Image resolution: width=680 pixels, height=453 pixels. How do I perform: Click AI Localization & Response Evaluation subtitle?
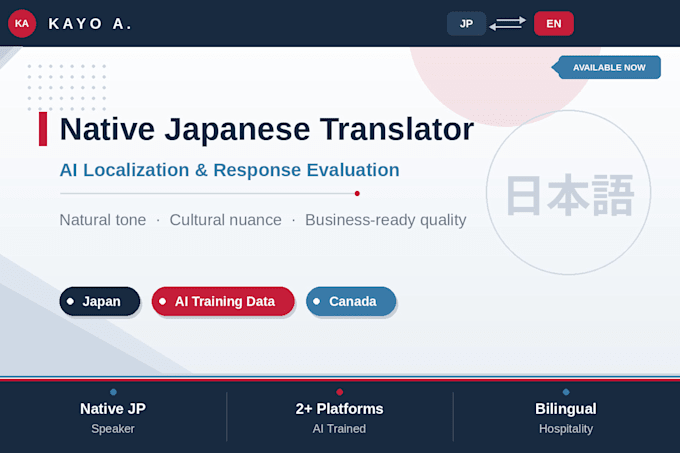coord(229,170)
